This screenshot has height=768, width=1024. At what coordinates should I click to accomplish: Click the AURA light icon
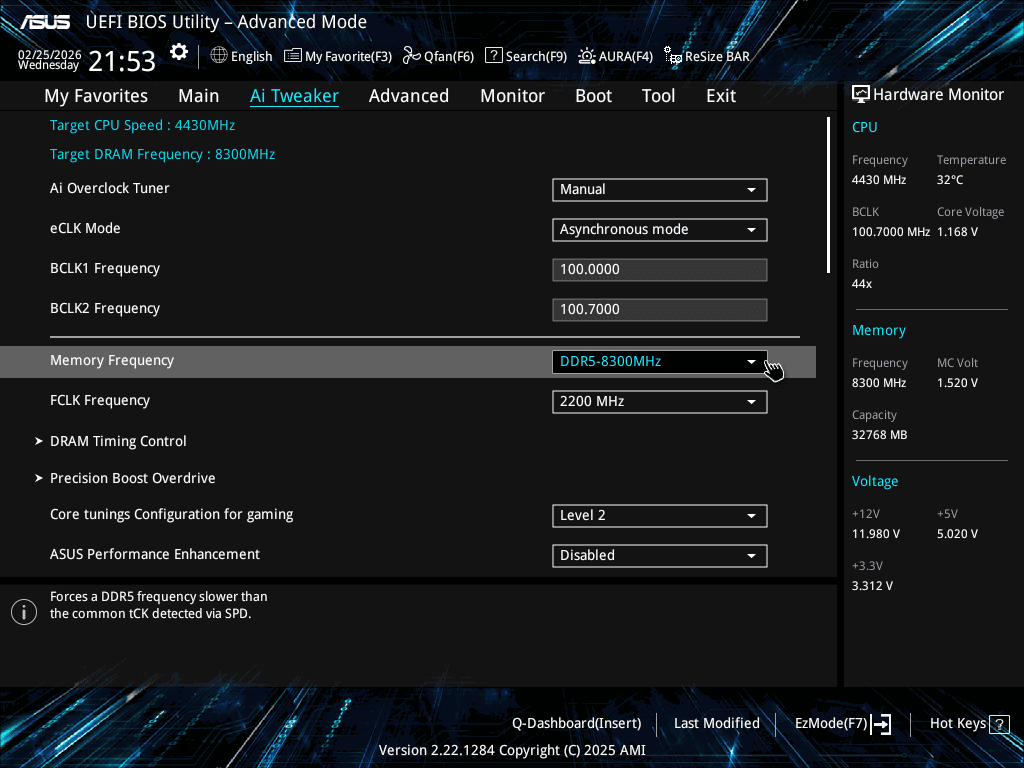tap(586, 56)
